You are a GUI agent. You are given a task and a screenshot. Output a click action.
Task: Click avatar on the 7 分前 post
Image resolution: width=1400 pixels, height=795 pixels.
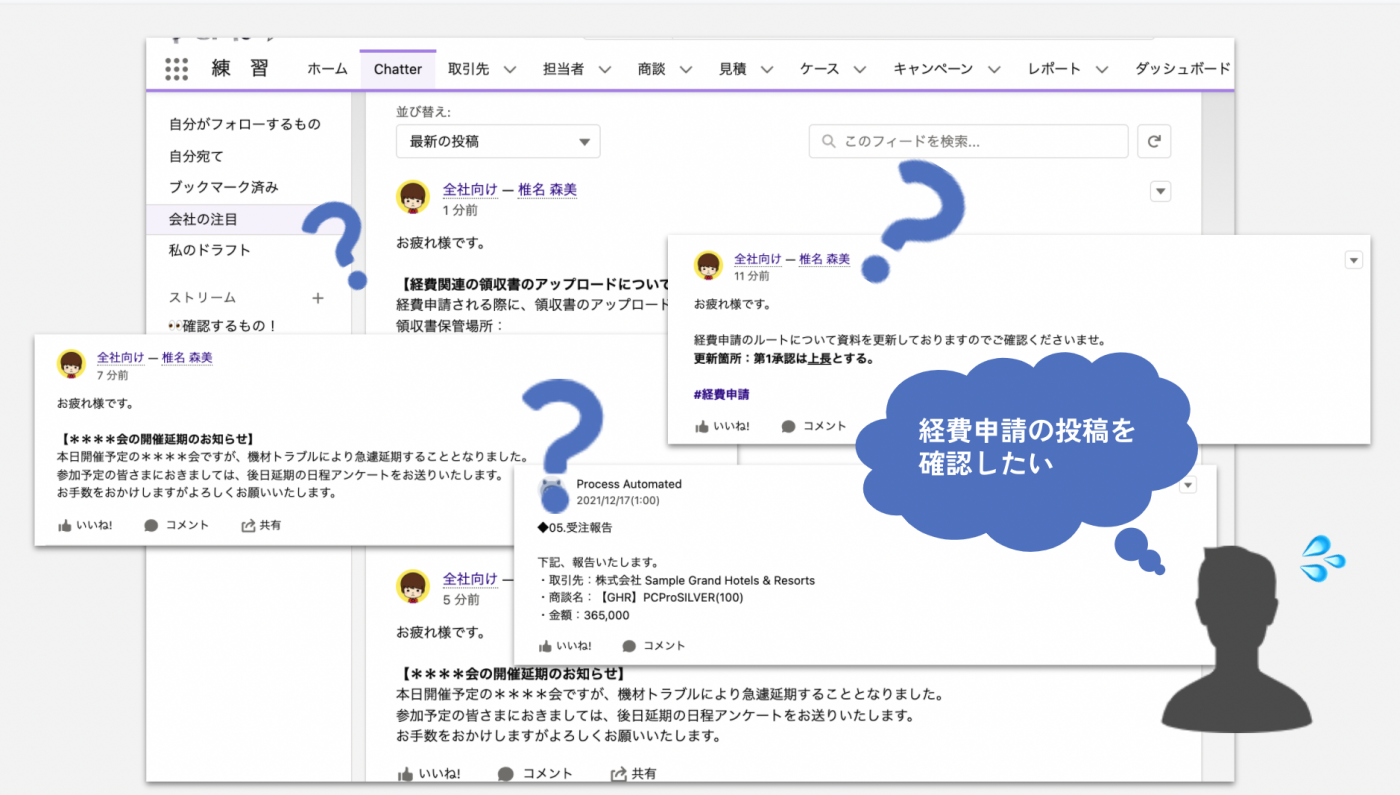(x=71, y=364)
